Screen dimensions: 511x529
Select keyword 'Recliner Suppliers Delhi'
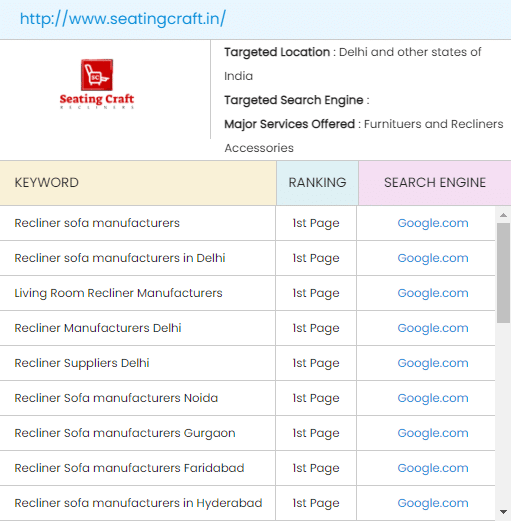click(x=82, y=363)
